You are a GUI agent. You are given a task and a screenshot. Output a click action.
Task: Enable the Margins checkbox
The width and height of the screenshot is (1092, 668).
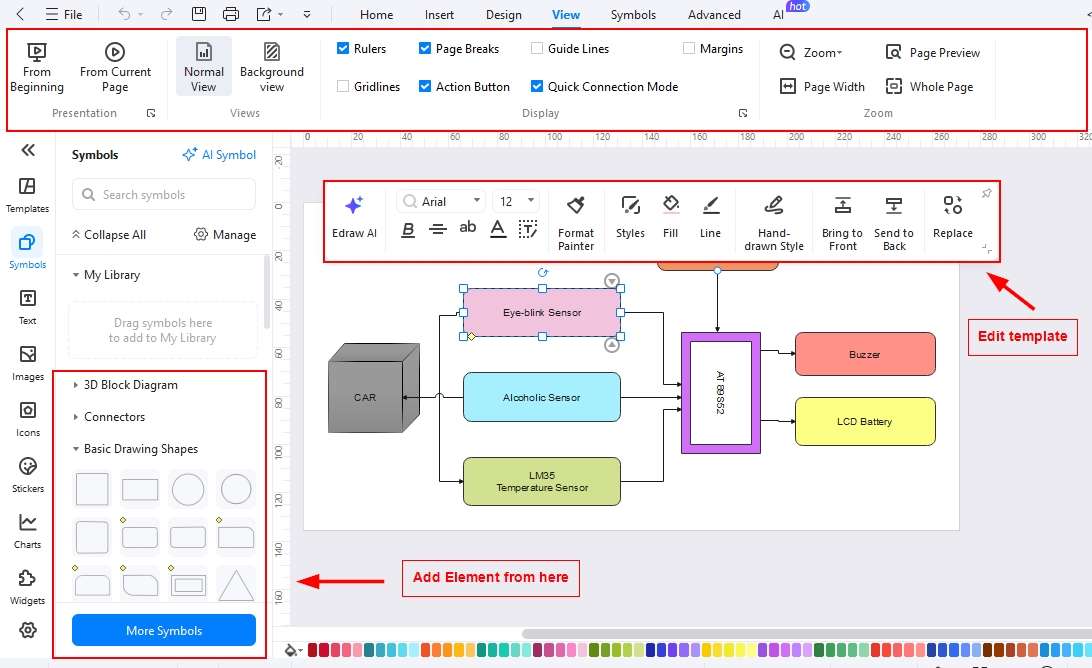(x=689, y=48)
